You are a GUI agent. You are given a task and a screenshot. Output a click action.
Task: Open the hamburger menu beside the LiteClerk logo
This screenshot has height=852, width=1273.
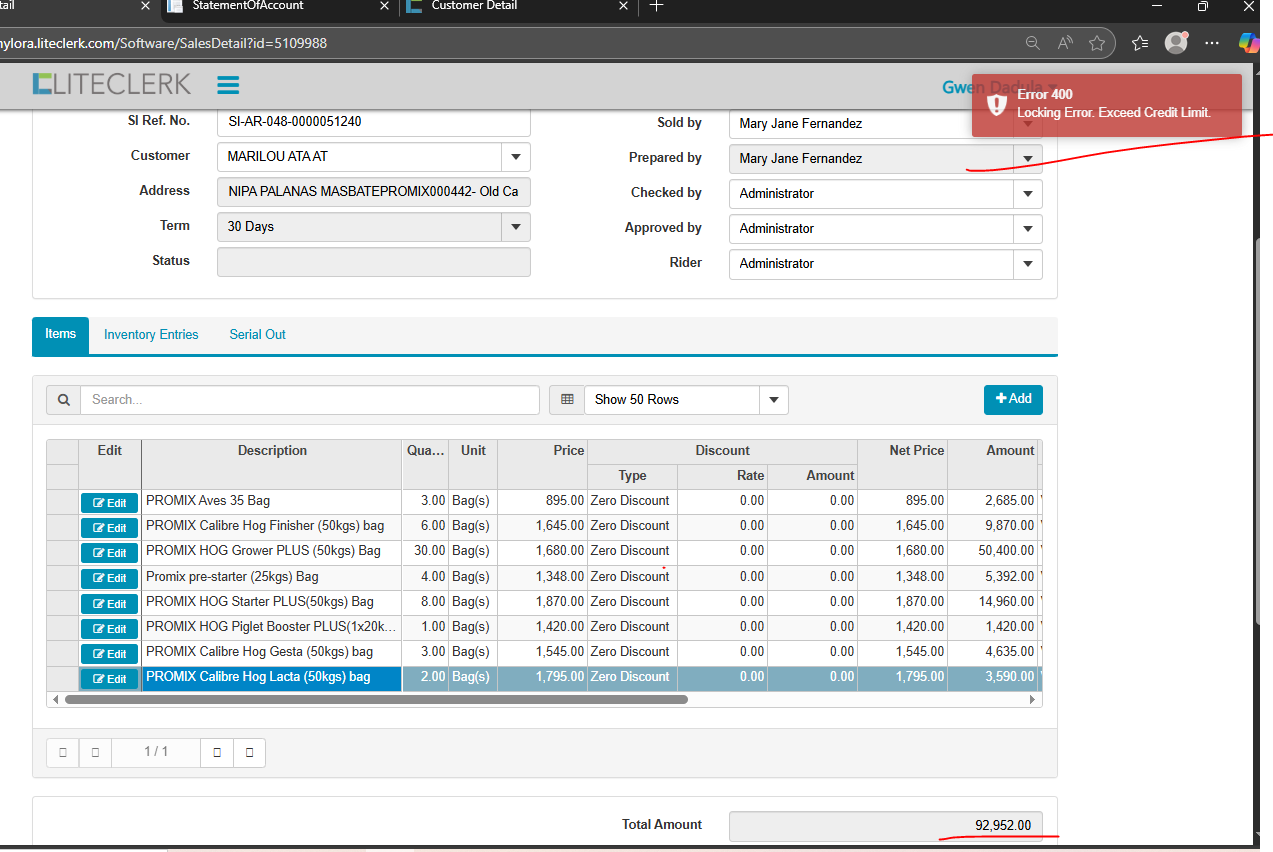(x=227, y=84)
